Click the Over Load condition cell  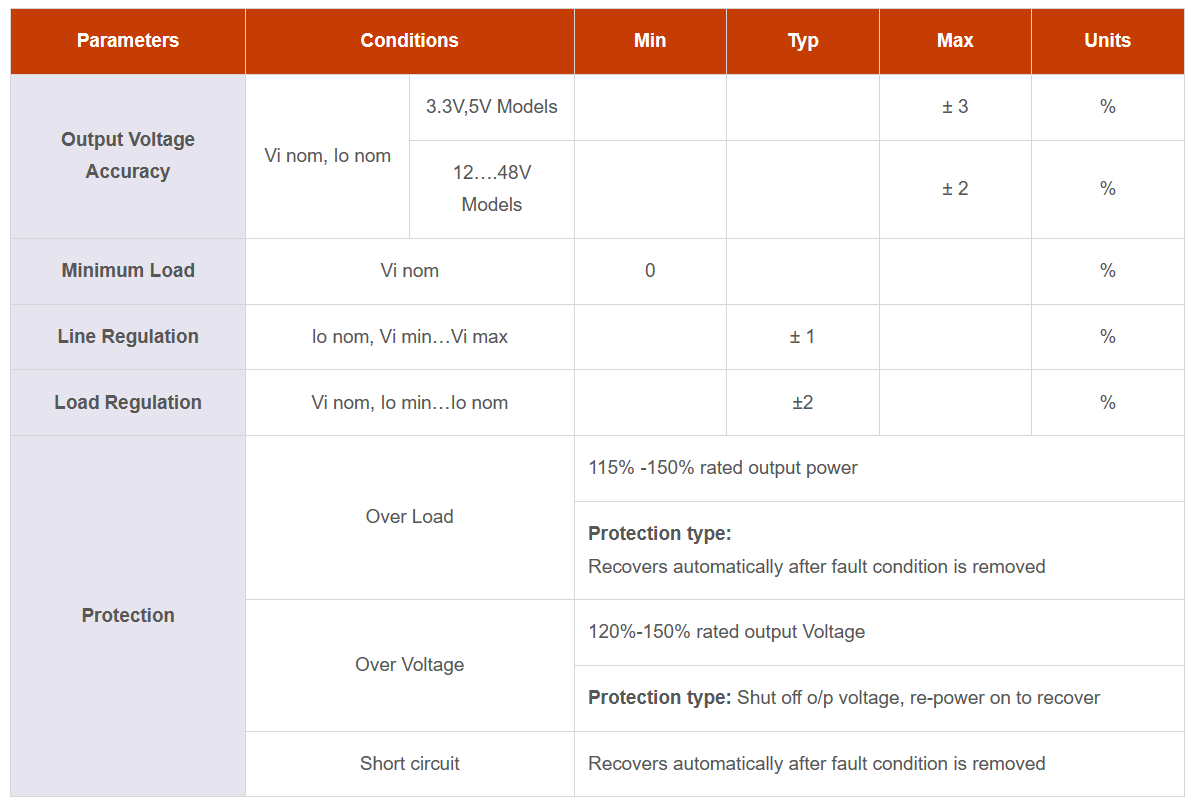[x=409, y=517]
